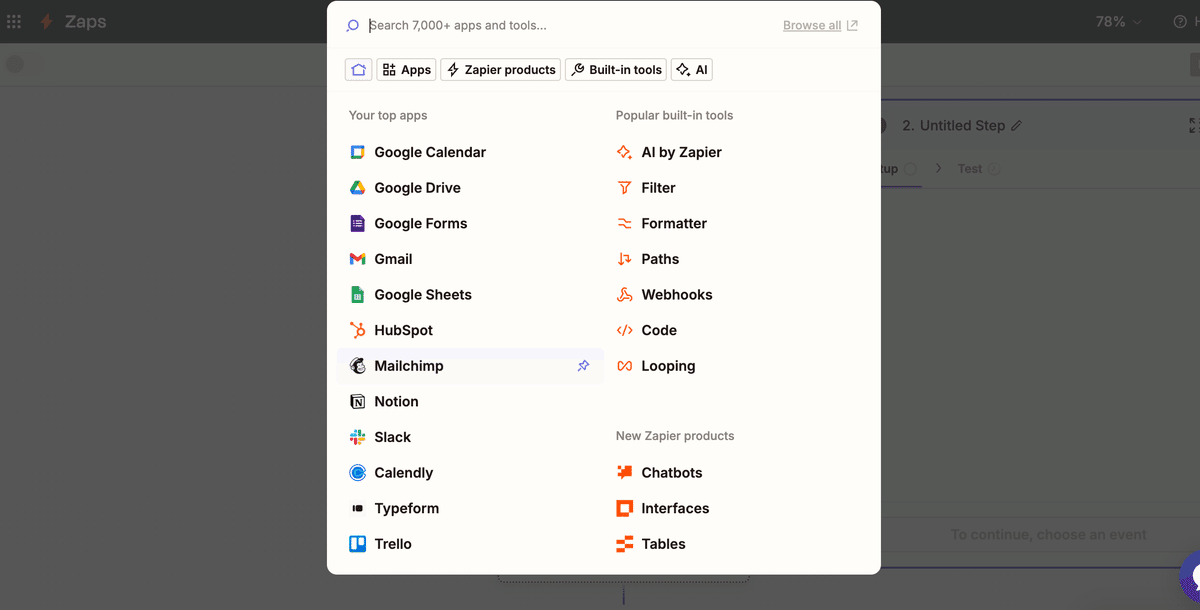Click the Trello logo icon

(x=357, y=544)
